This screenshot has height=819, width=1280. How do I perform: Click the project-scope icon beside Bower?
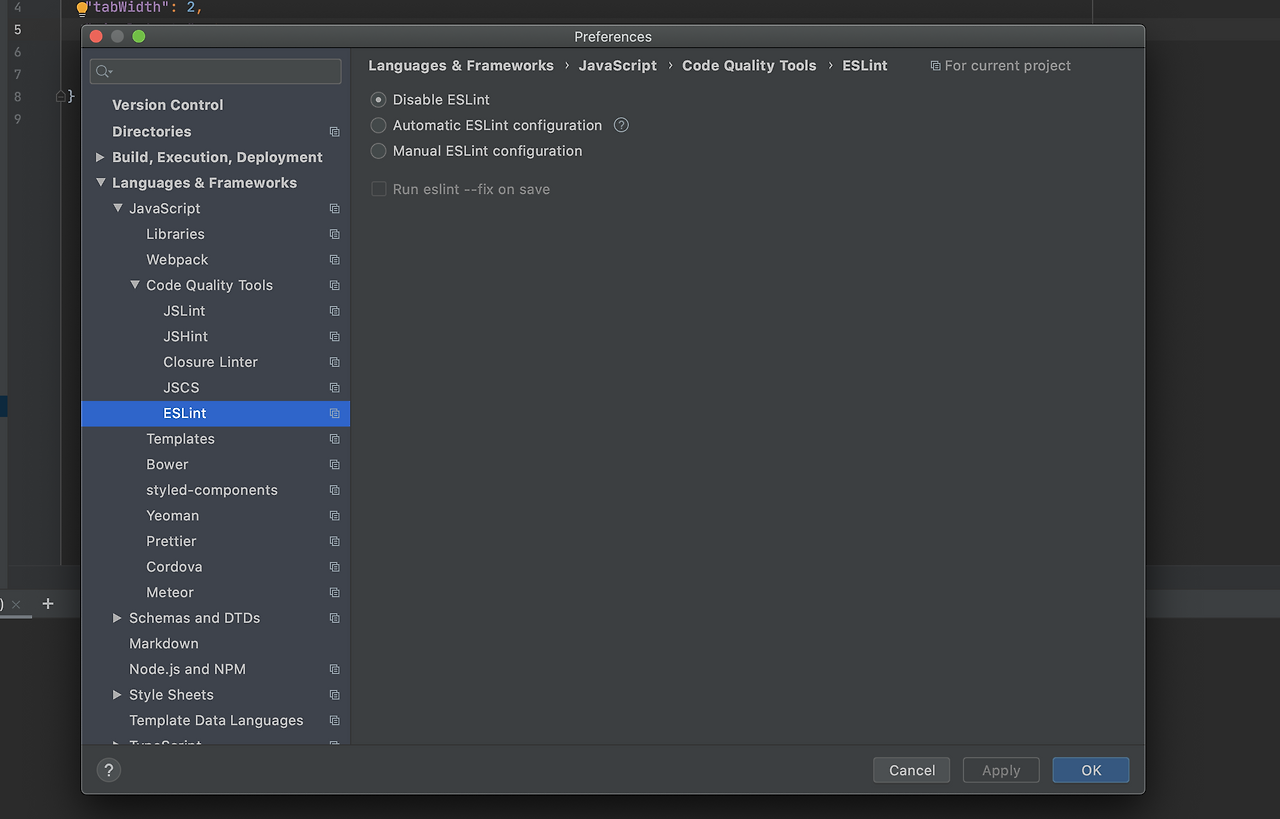[335, 465]
